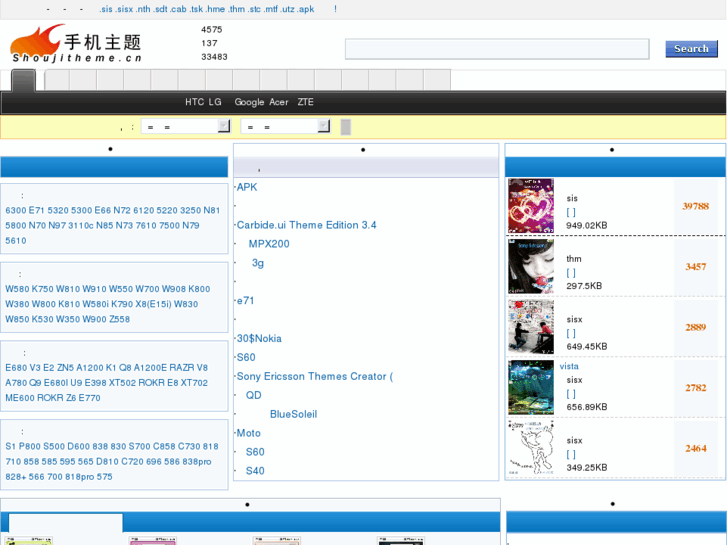
Task: Click the .apk file format link
Action: point(306,9)
